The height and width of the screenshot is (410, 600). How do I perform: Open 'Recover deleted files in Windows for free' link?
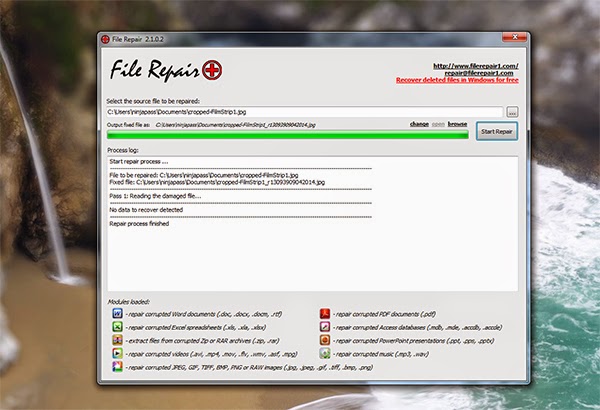pos(457,80)
